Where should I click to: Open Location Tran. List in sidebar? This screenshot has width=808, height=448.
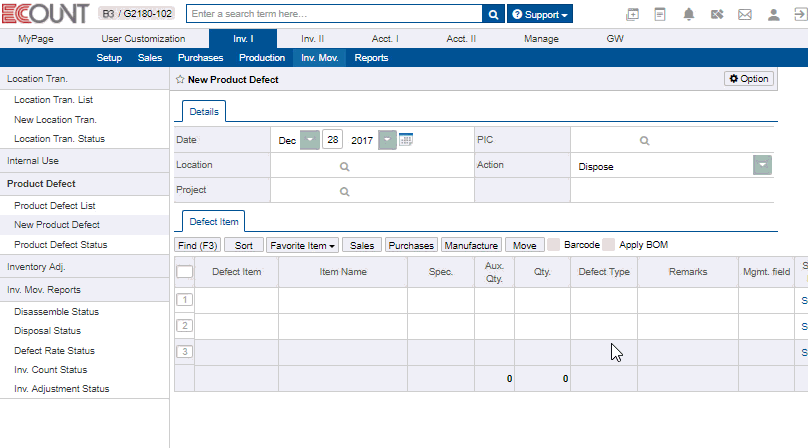54,99
